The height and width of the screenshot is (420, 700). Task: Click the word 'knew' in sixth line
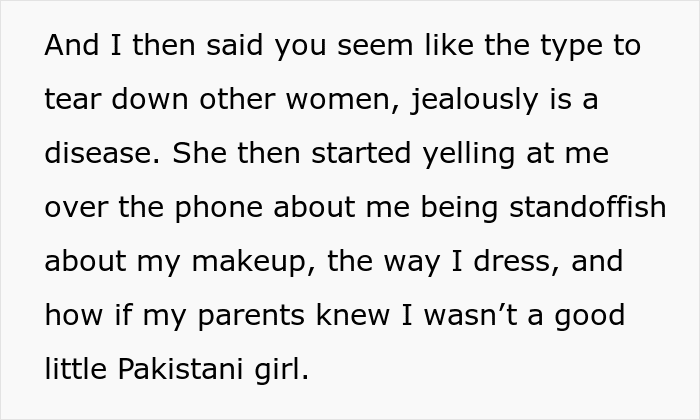[x=353, y=315]
